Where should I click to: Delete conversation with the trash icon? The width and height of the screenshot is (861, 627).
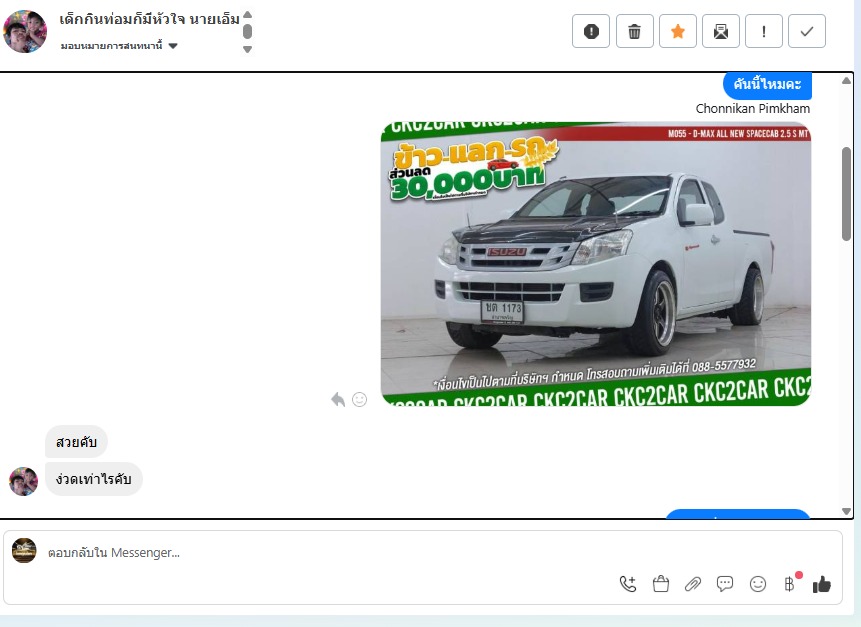634,31
